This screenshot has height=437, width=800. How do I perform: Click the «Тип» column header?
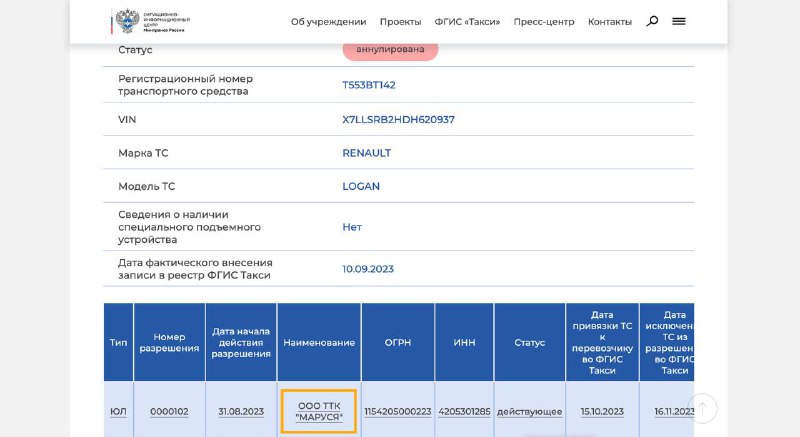118,343
